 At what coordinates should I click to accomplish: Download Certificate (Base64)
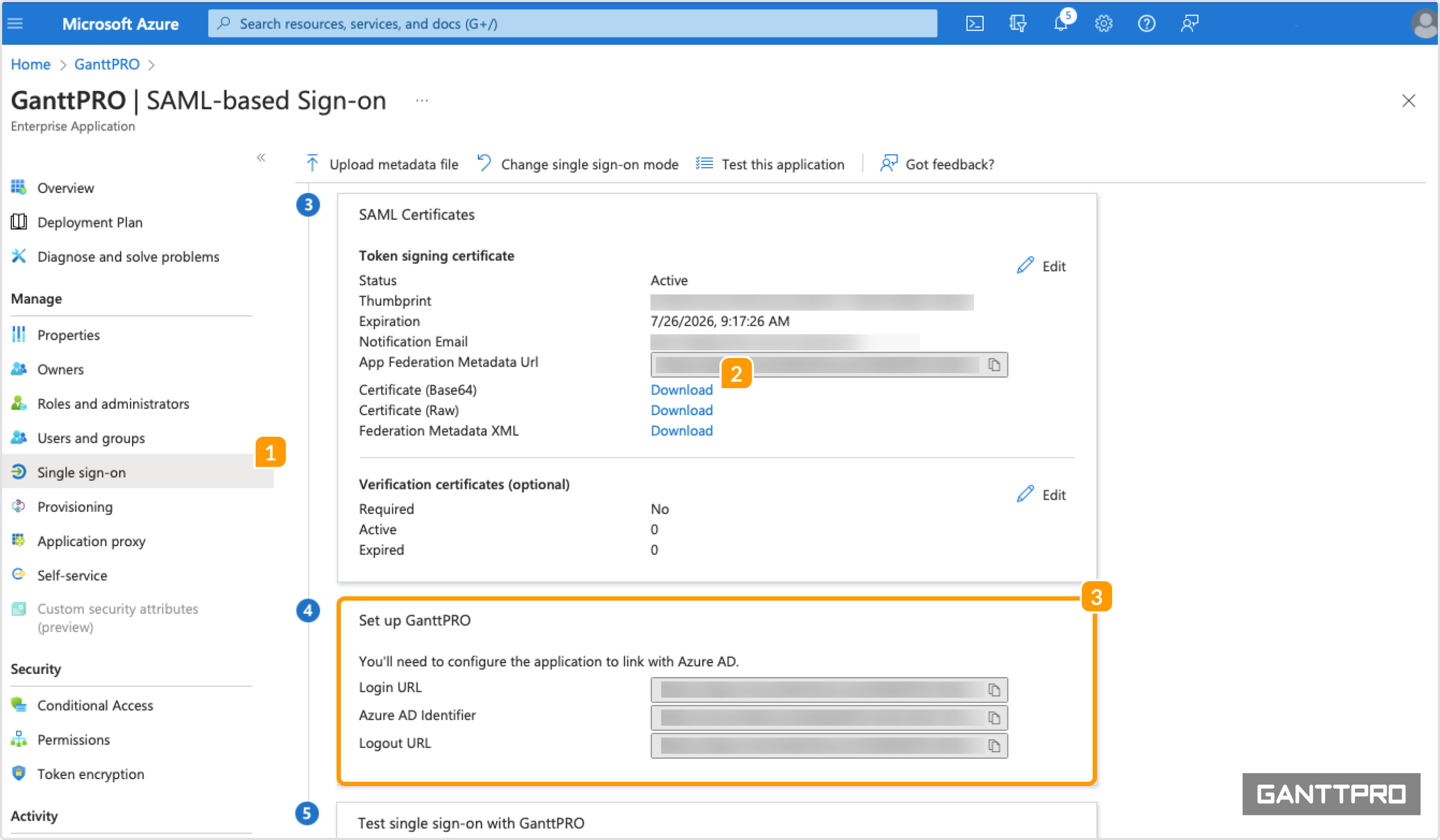point(681,390)
